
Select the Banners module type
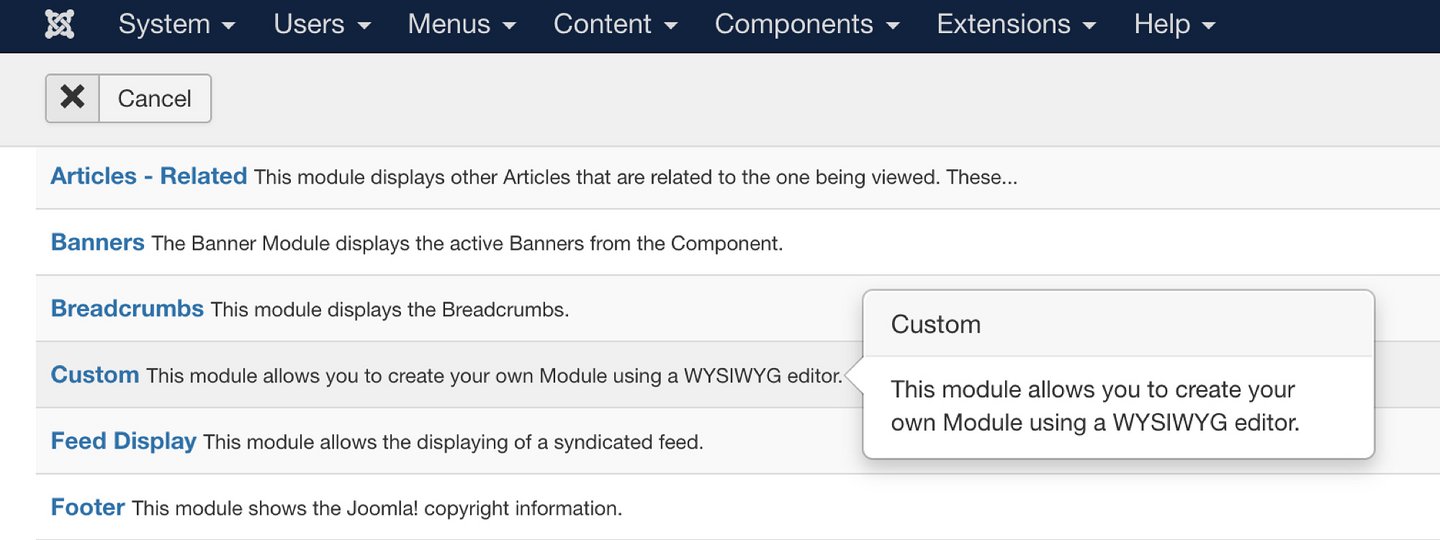pos(98,242)
